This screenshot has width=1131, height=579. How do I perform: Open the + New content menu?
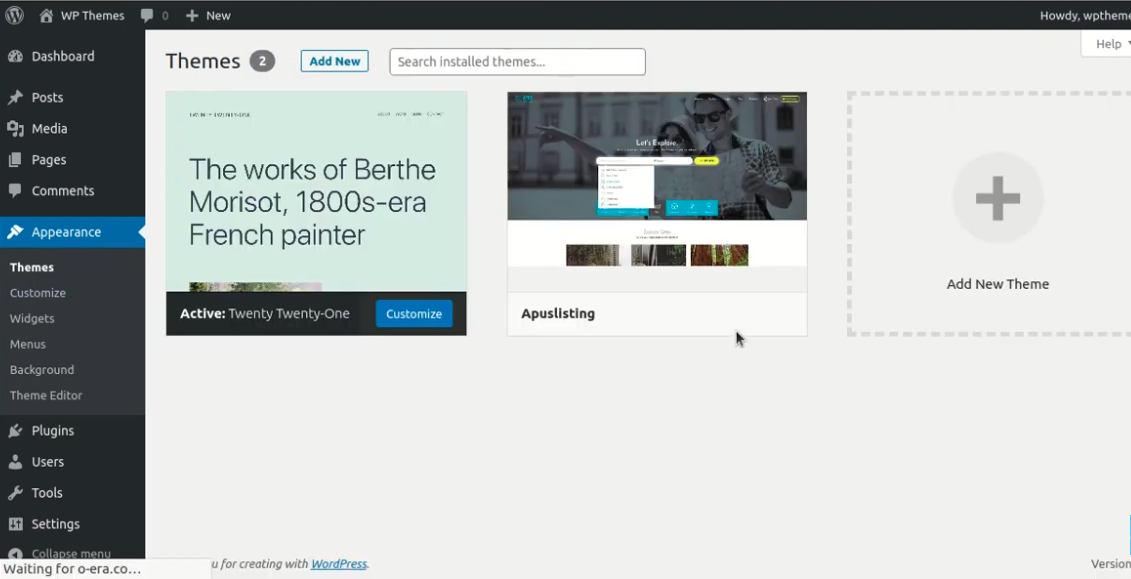(208, 15)
